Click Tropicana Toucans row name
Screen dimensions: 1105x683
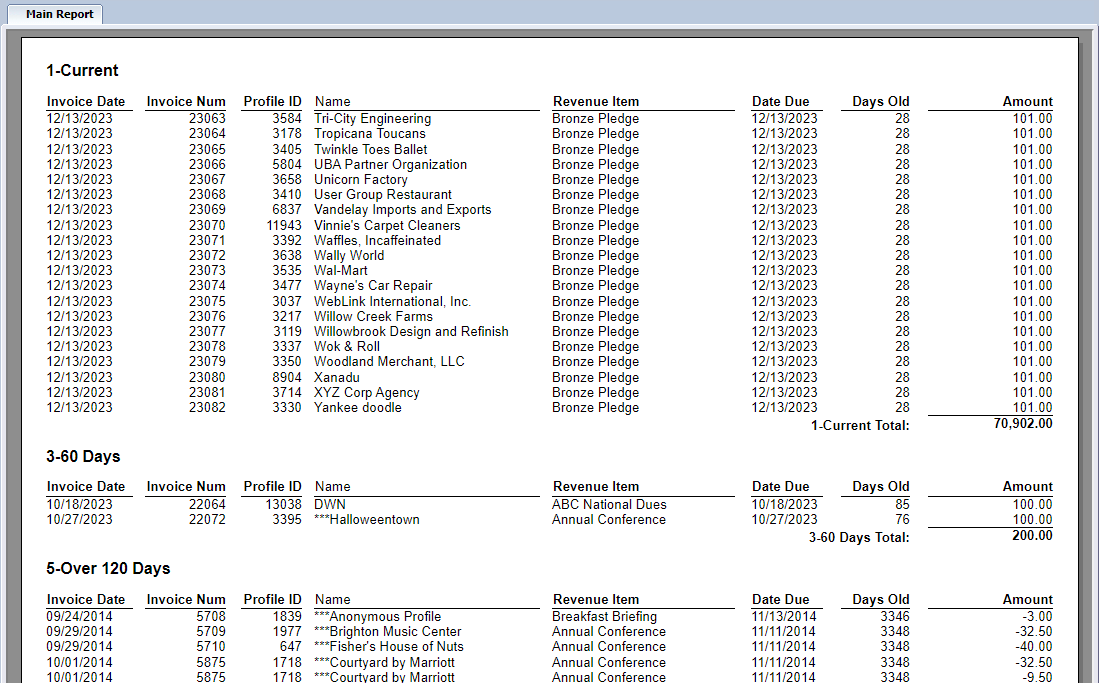coord(370,134)
